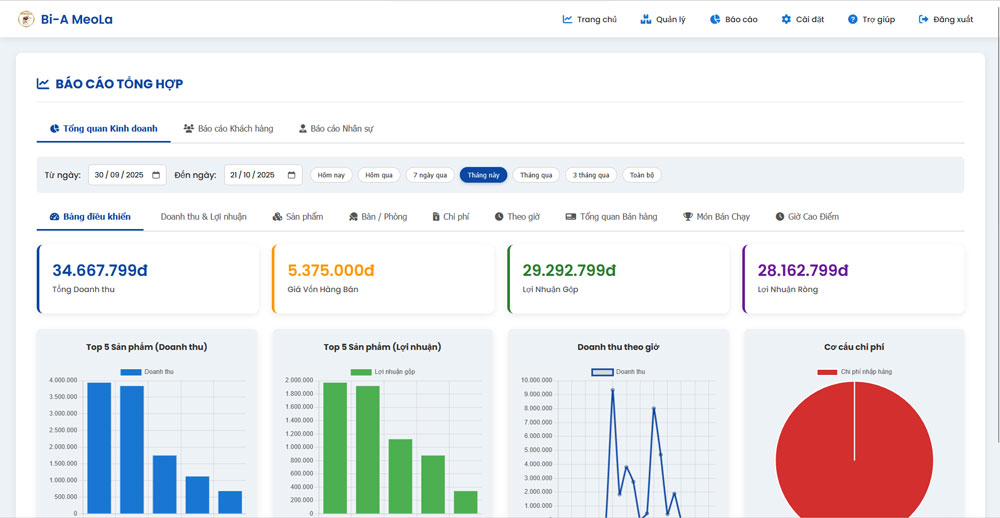Open the calendar picker in Đến ngày field
This screenshot has width=1000, height=518.
(x=292, y=175)
